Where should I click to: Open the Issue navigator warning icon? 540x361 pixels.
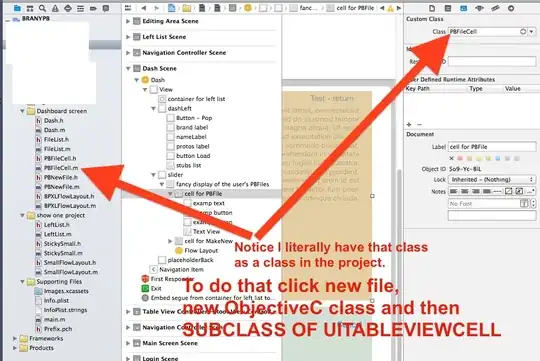pyautogui.click(x=55, y=8)
